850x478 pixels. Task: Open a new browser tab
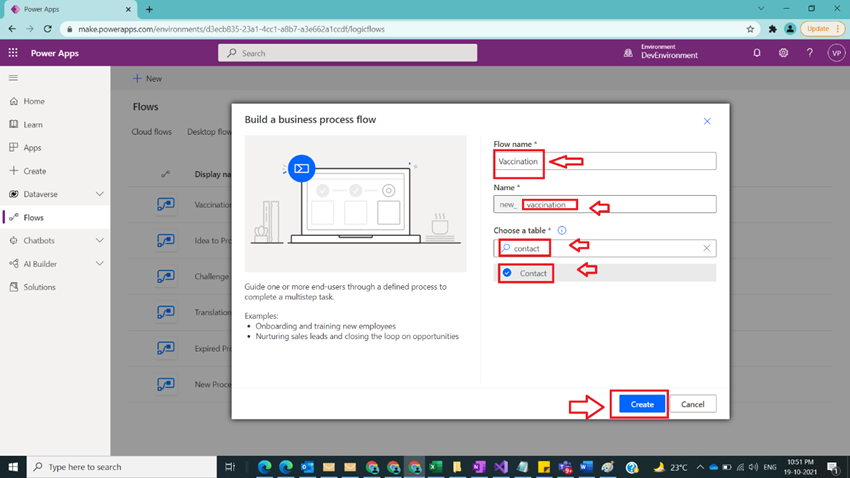click(150, 9)
